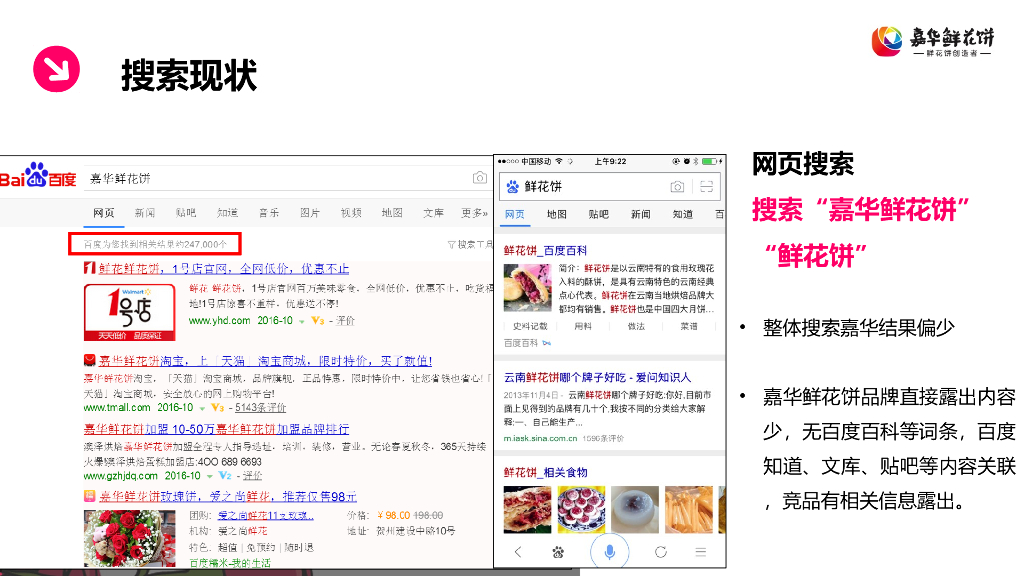
Task: Expand the arrow next to gzhjdq.com date
Action: tap(209, 477)
